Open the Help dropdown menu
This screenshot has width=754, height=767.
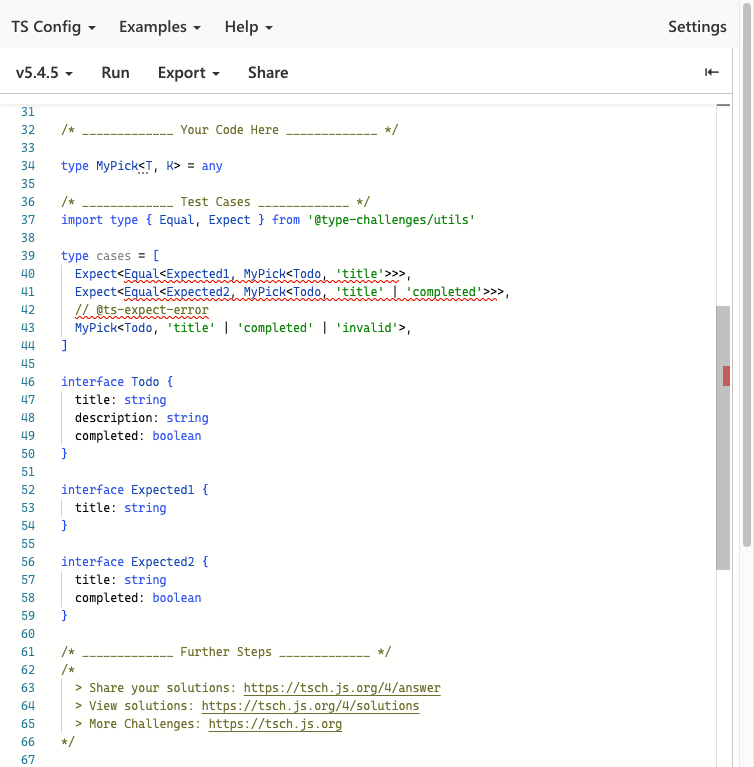(x=248, y=26)
